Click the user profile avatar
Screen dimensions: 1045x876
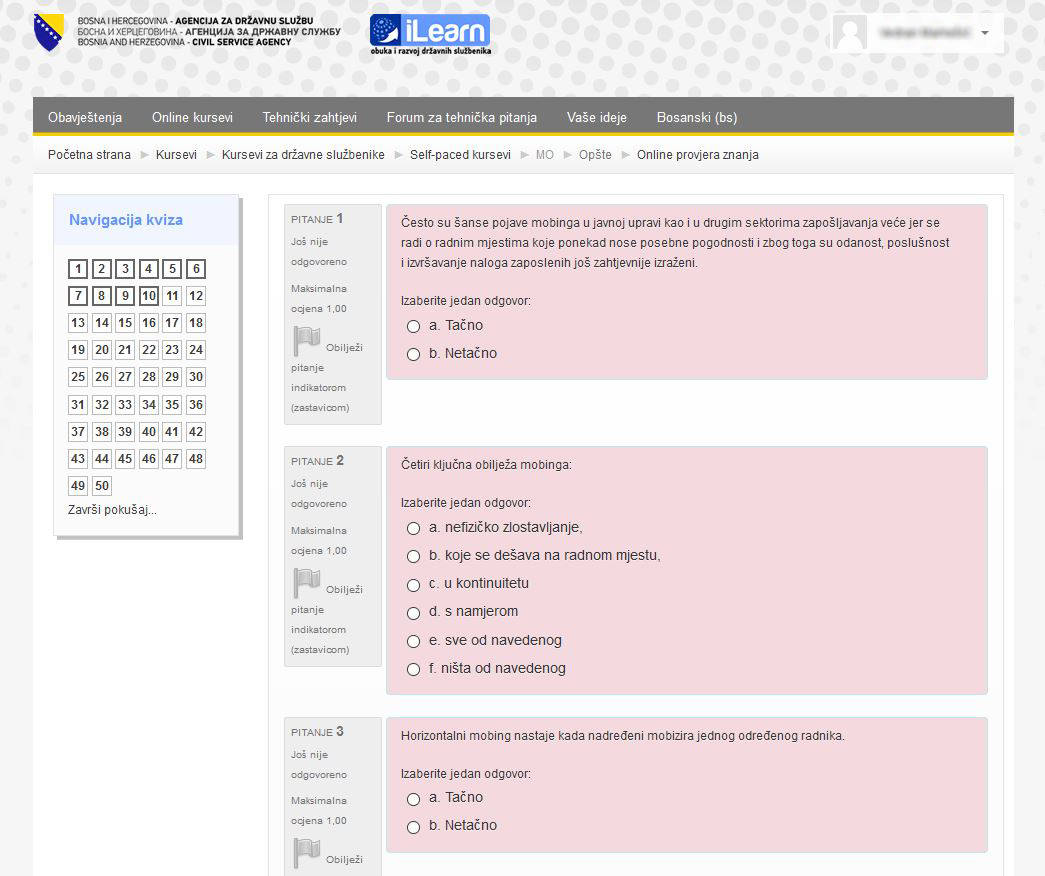850,33
